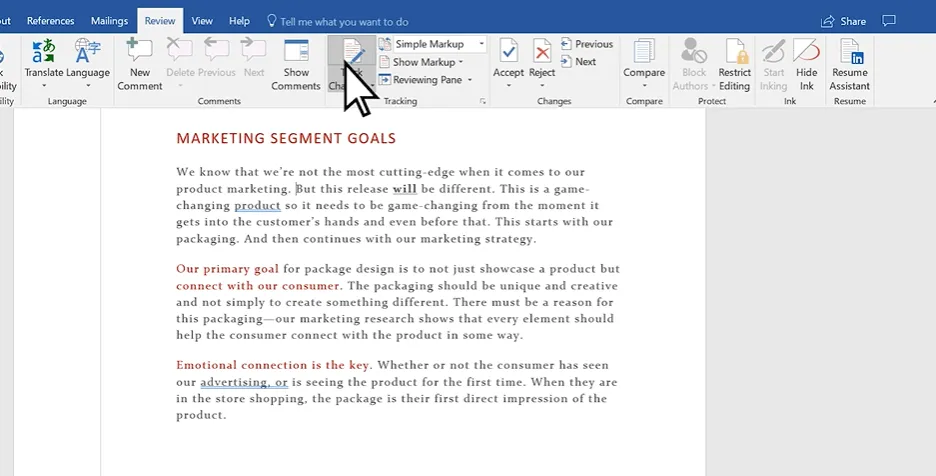Switch to References tab
The image size is (936, 476).
[51, 21]
